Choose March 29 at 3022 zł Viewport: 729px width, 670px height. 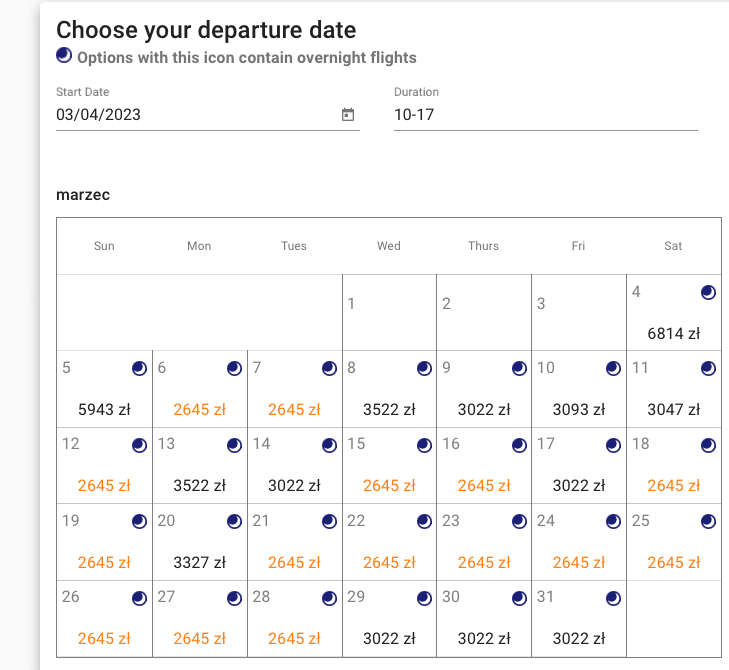(x=390, y=619)
